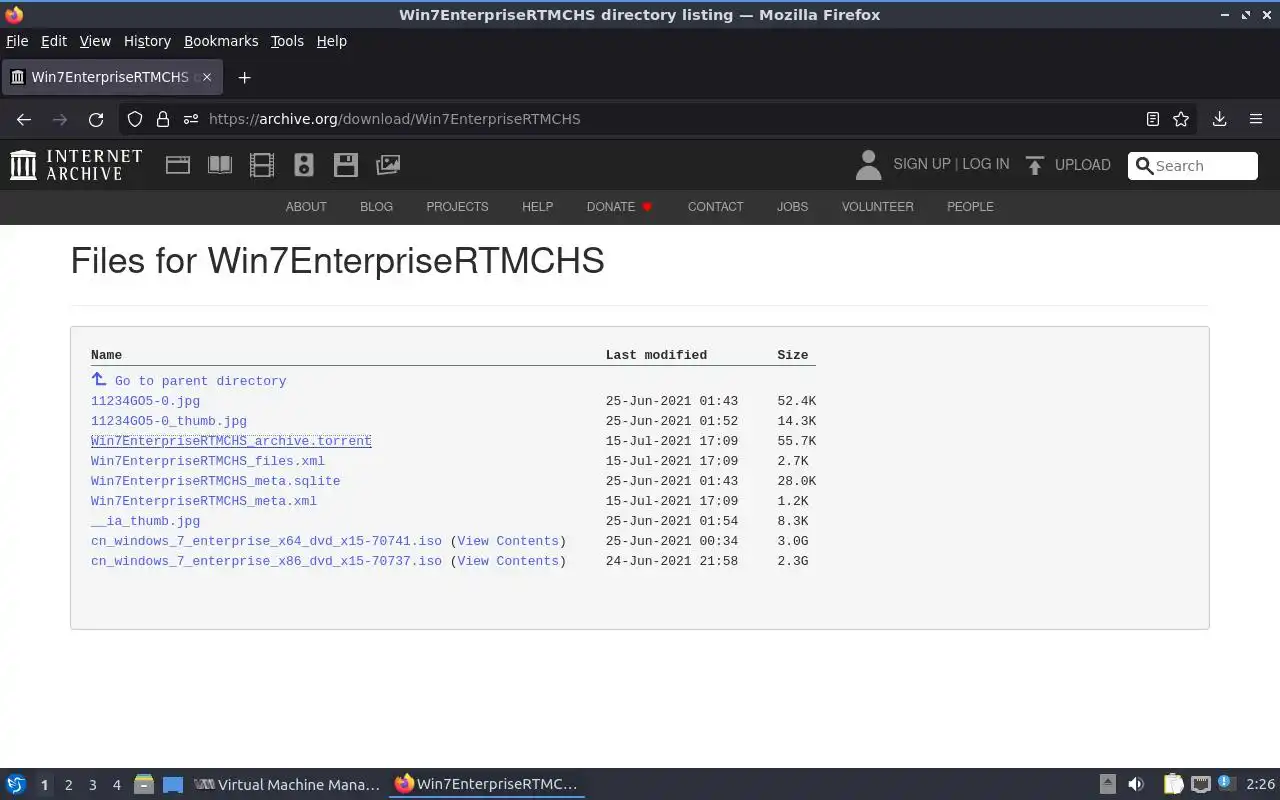Open file 11234G05-0.jpg
This screenshot has width=1280, height=800.
(145, 401)
